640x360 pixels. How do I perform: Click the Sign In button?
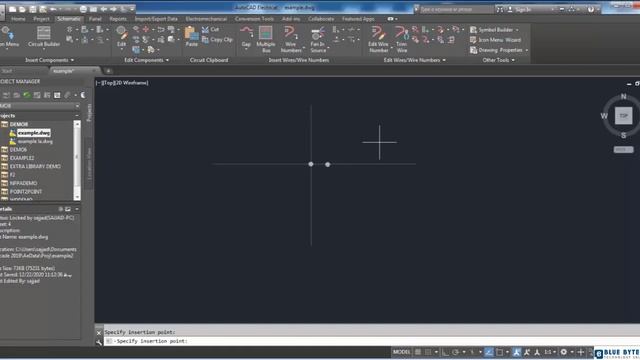point(520,9)
